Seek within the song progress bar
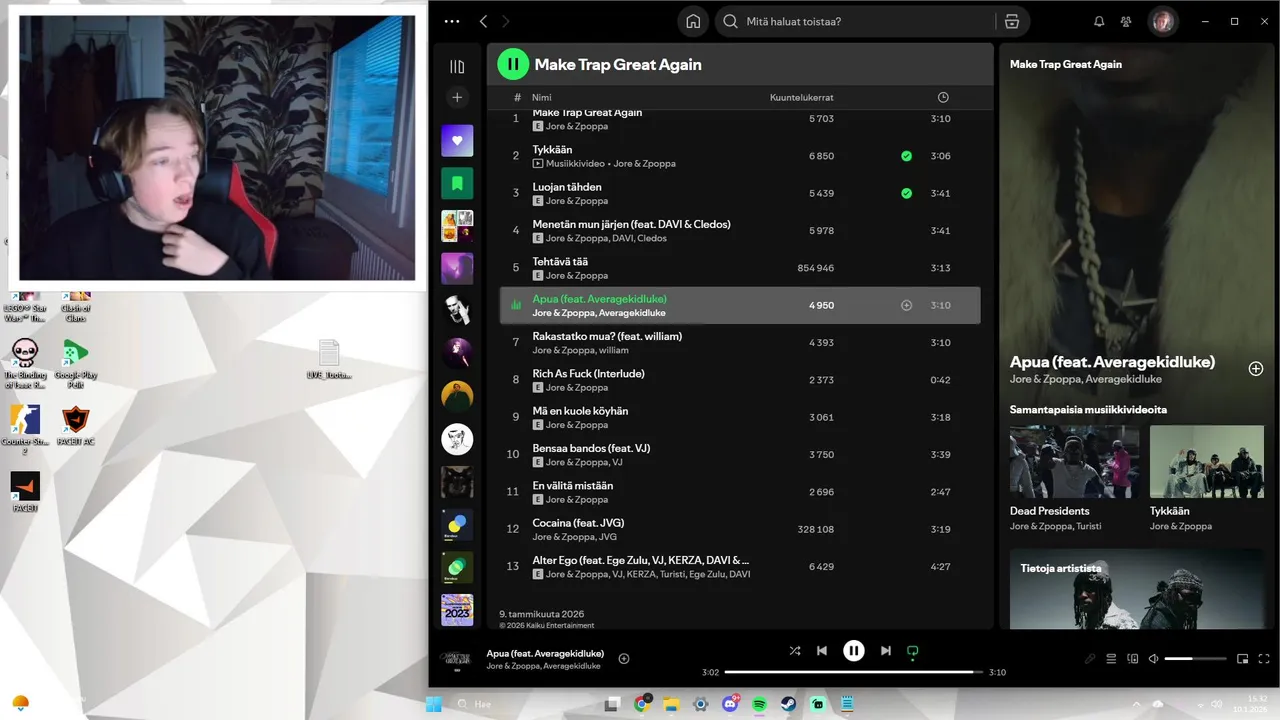The image size is (1280, 720). pos(853,672)
